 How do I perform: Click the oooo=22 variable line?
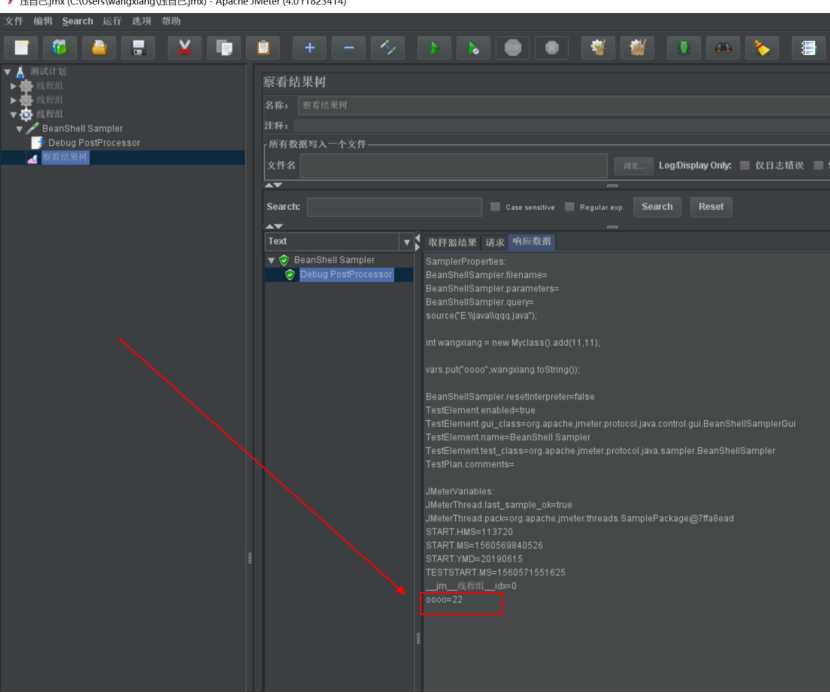(444, 600)
